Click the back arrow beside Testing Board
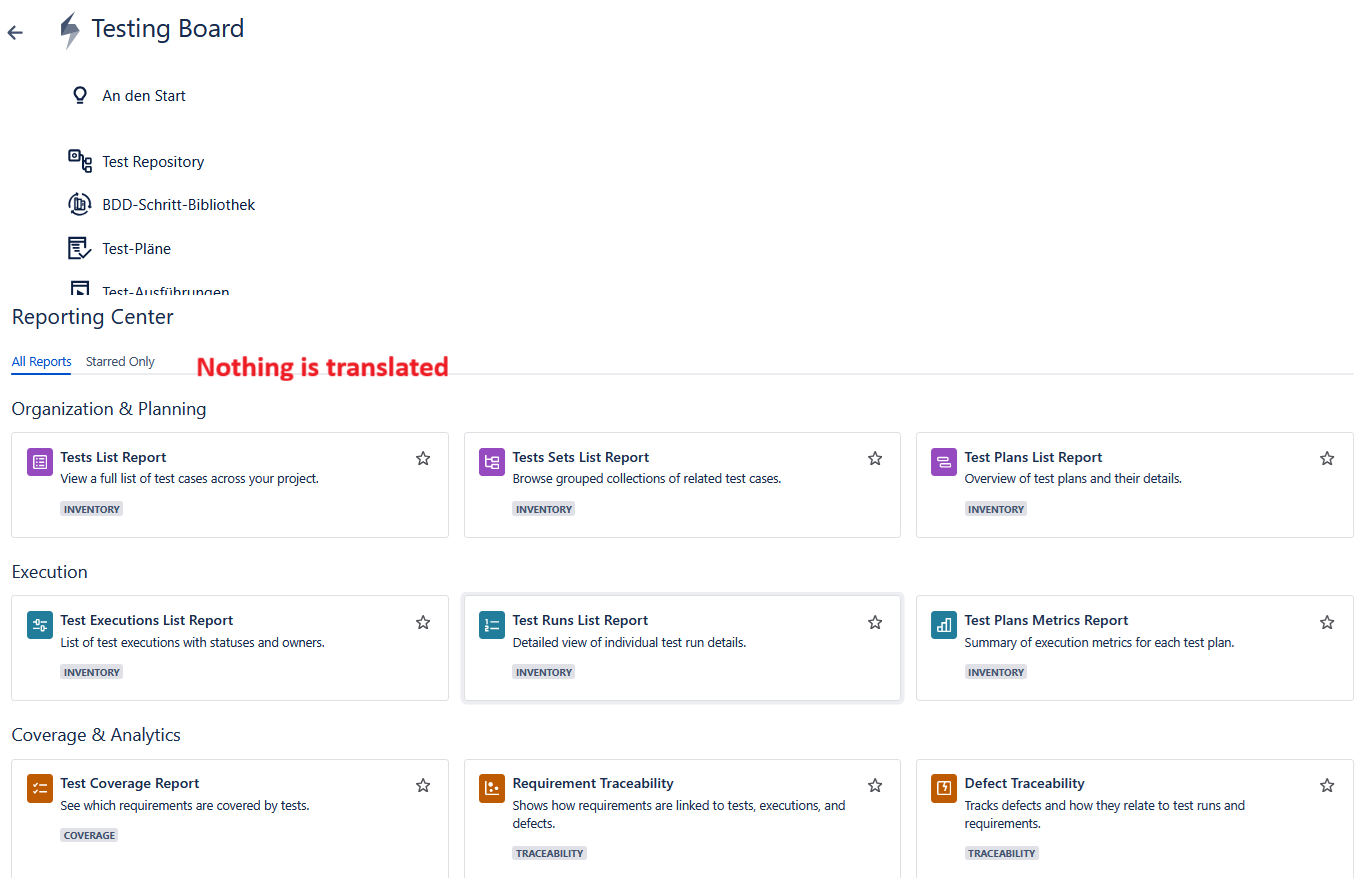The image size is (1372, 878). tap(15, 33)
